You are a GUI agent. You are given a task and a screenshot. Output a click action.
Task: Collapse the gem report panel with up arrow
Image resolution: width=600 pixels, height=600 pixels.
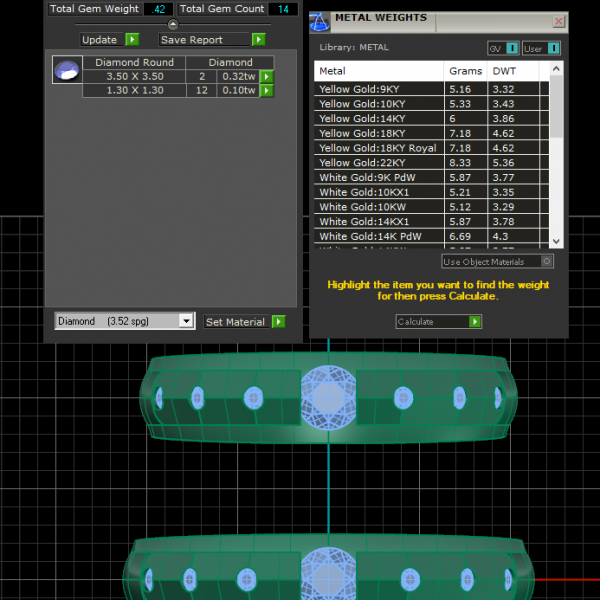(x=173, y=24)
